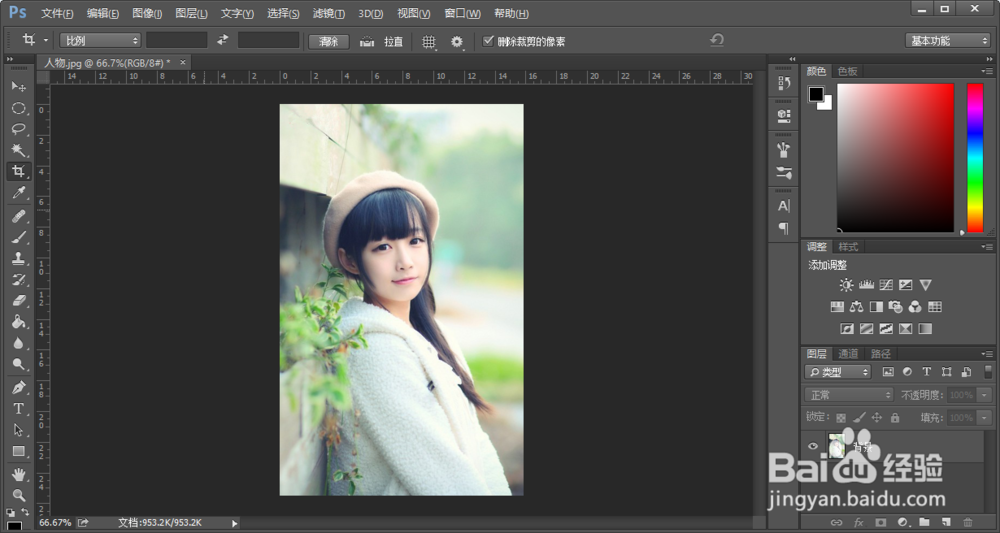Screen dimensions: 1000x533
Task: Toggle shape layer filter
Action: [946, 372]
